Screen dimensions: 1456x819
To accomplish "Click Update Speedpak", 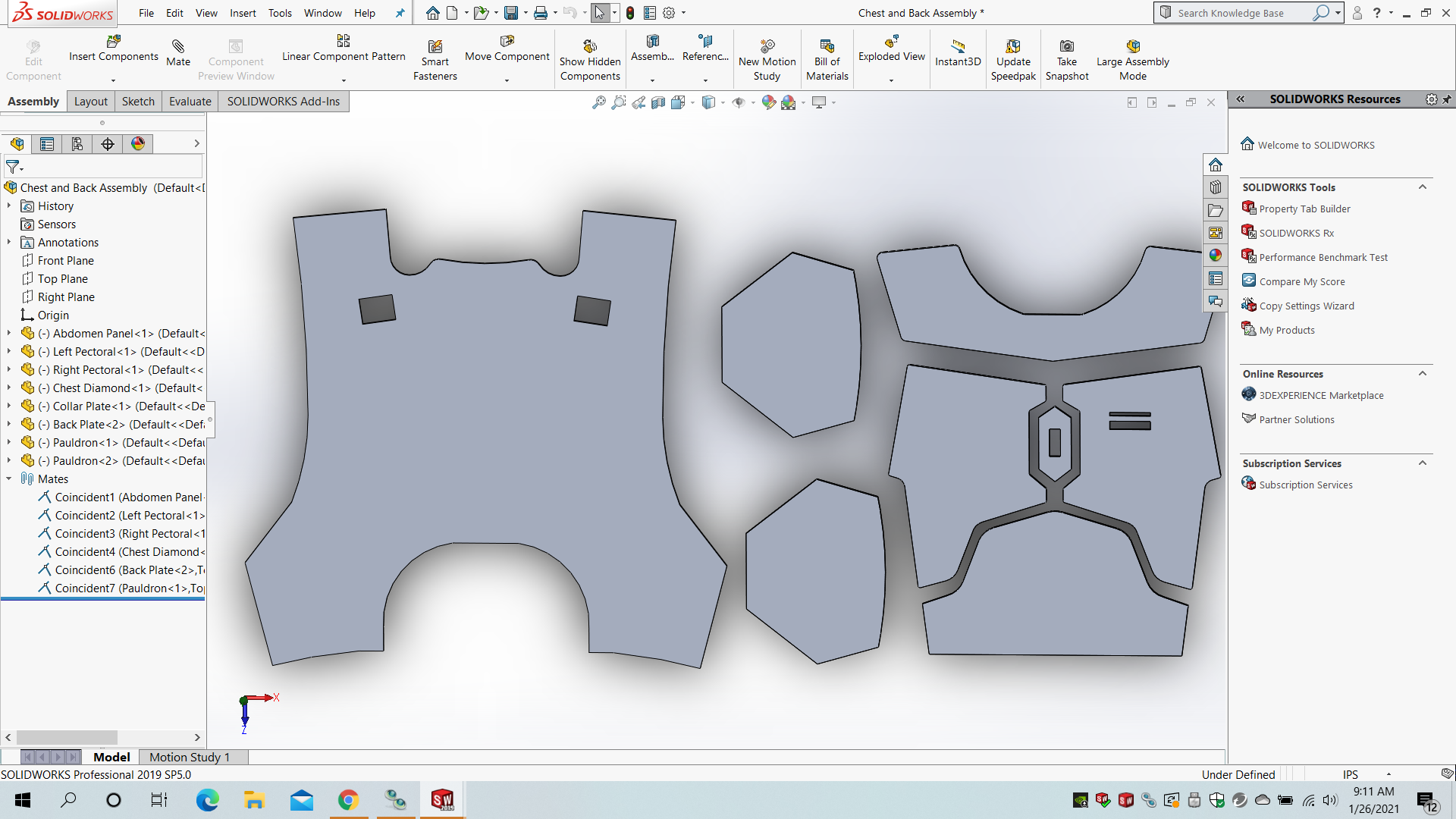I will [x=1013, y=61].
